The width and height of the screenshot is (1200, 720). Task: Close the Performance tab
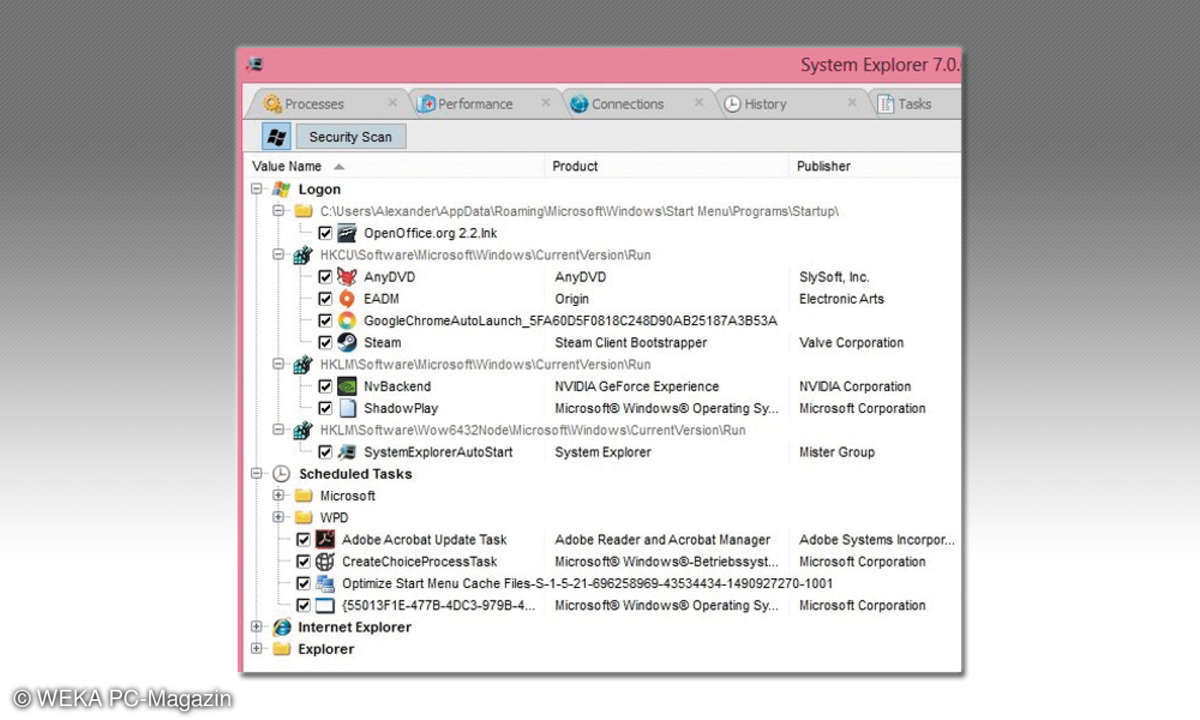coord(546,102)
